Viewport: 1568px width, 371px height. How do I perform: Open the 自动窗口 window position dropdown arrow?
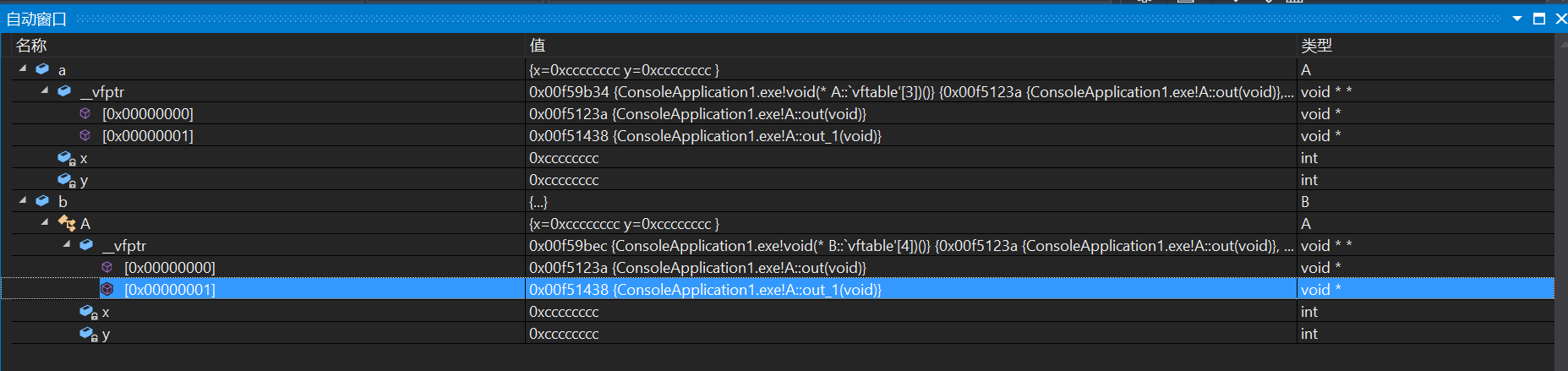1517,19
